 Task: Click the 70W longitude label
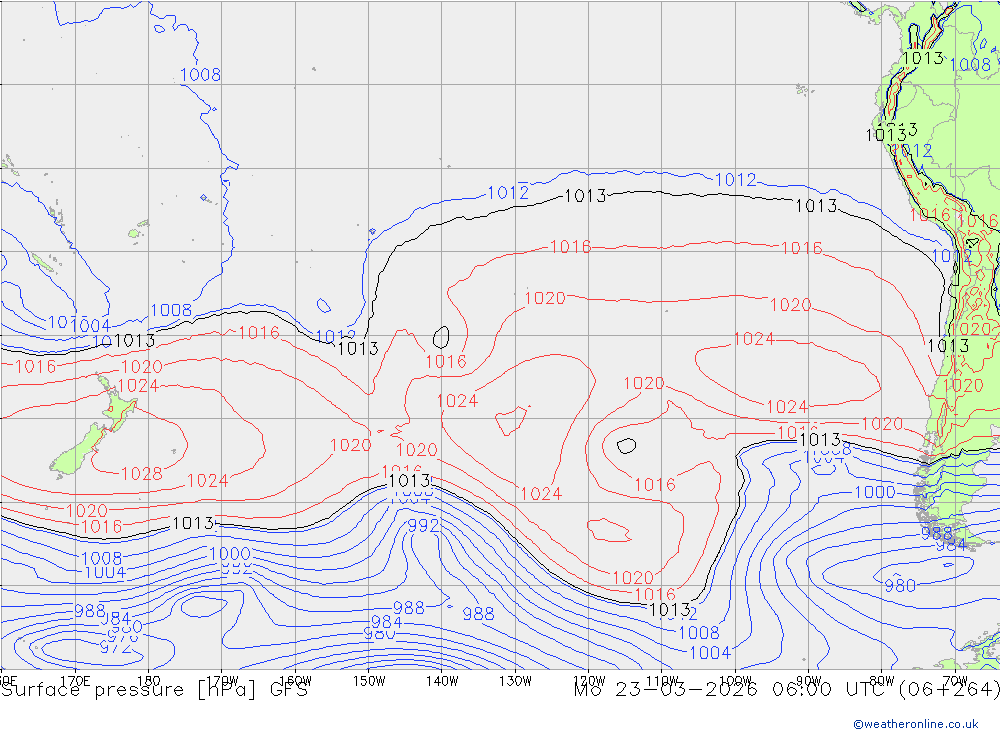(x=955, y=681)
